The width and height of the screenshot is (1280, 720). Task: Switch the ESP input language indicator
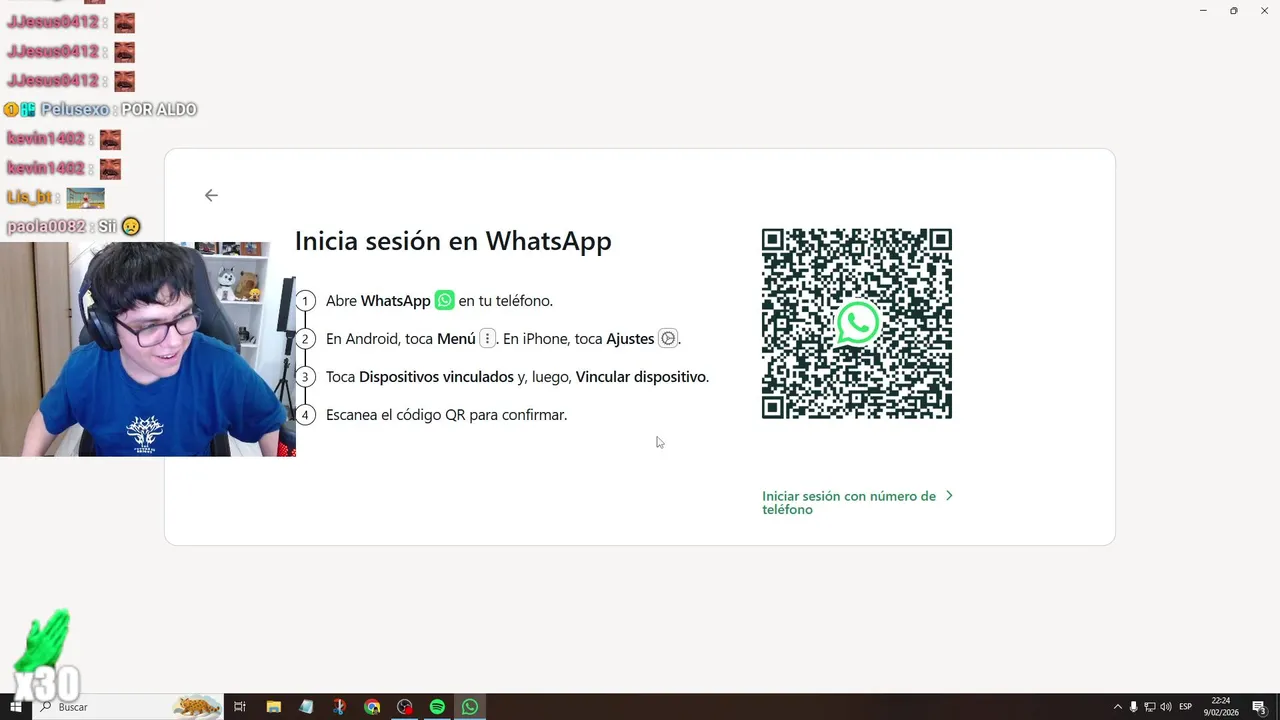click(1186, 707)
